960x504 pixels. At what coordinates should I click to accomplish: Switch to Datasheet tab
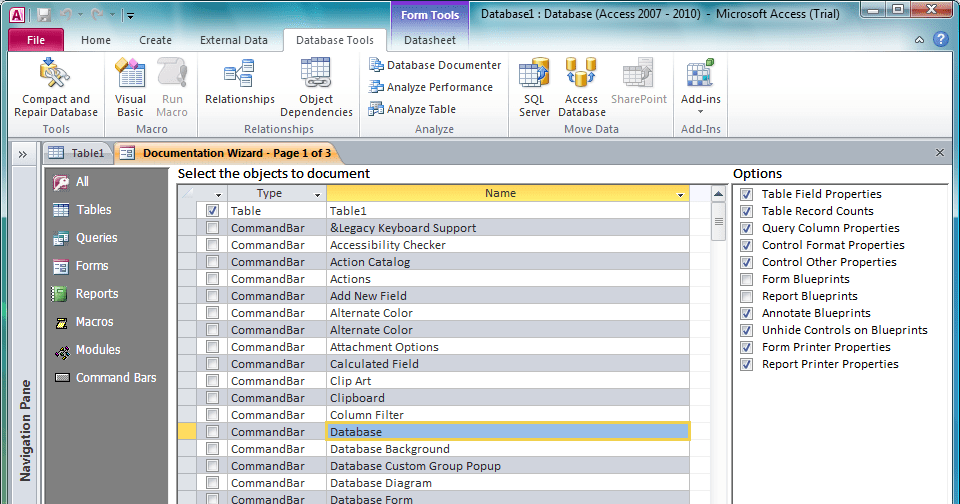point(430,40)
